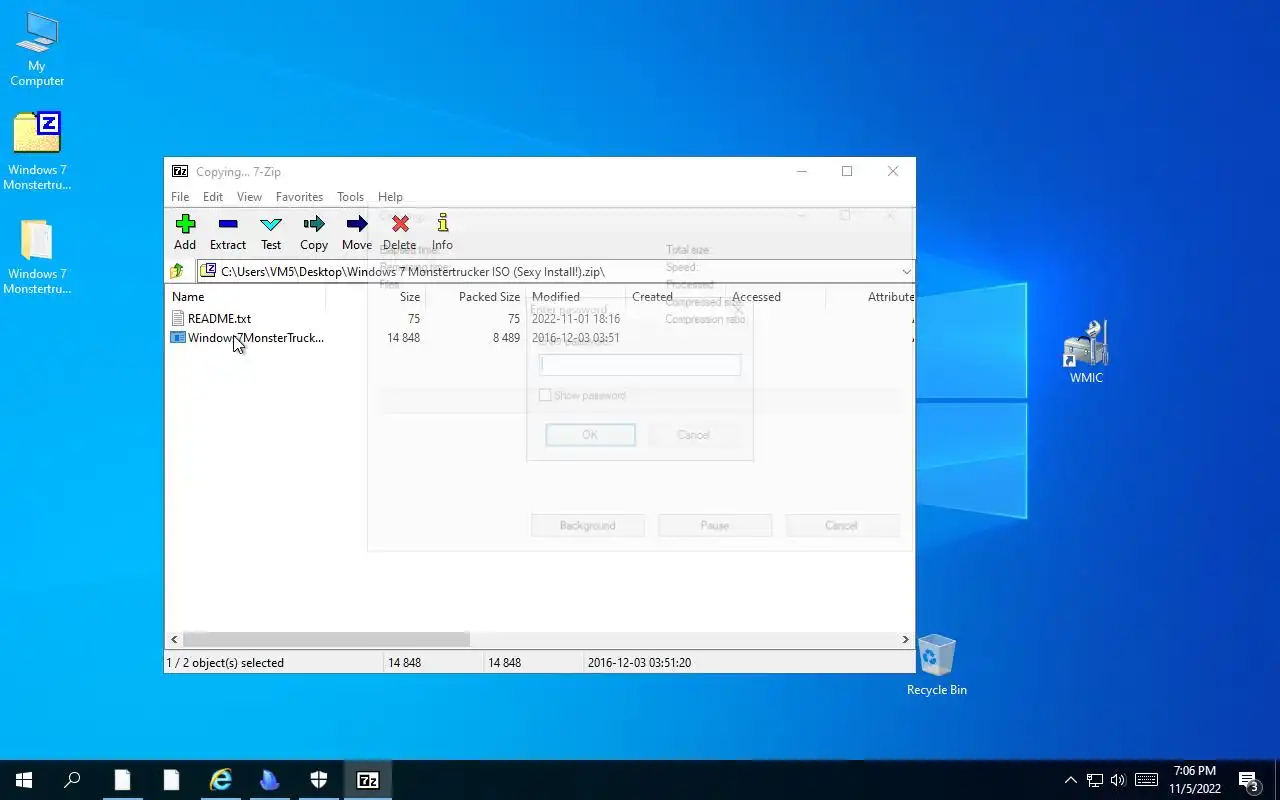Select the Windows 7 Monstertru zip archive on the desktop

[x=37, y=151]
